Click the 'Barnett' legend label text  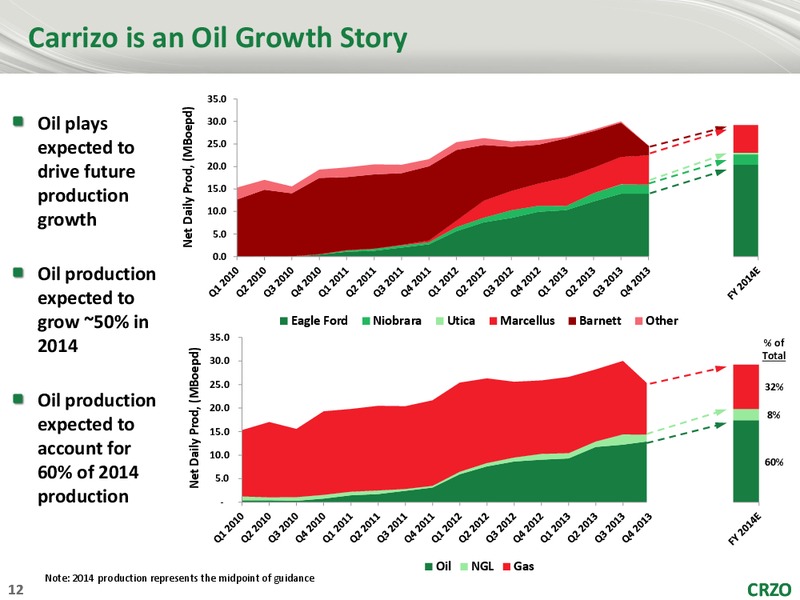600,321
